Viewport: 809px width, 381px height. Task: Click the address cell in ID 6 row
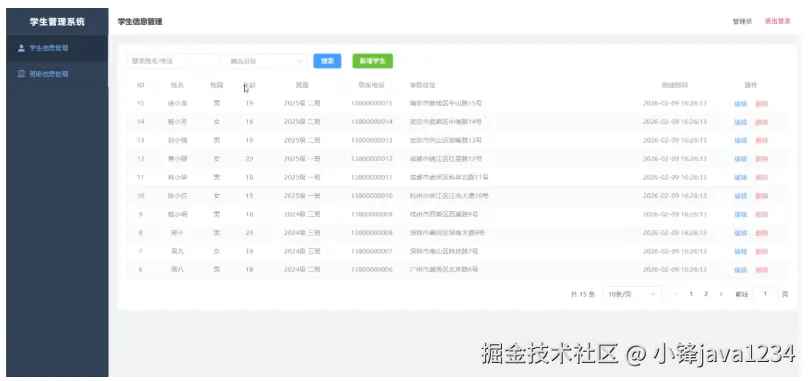click(444, 270)
